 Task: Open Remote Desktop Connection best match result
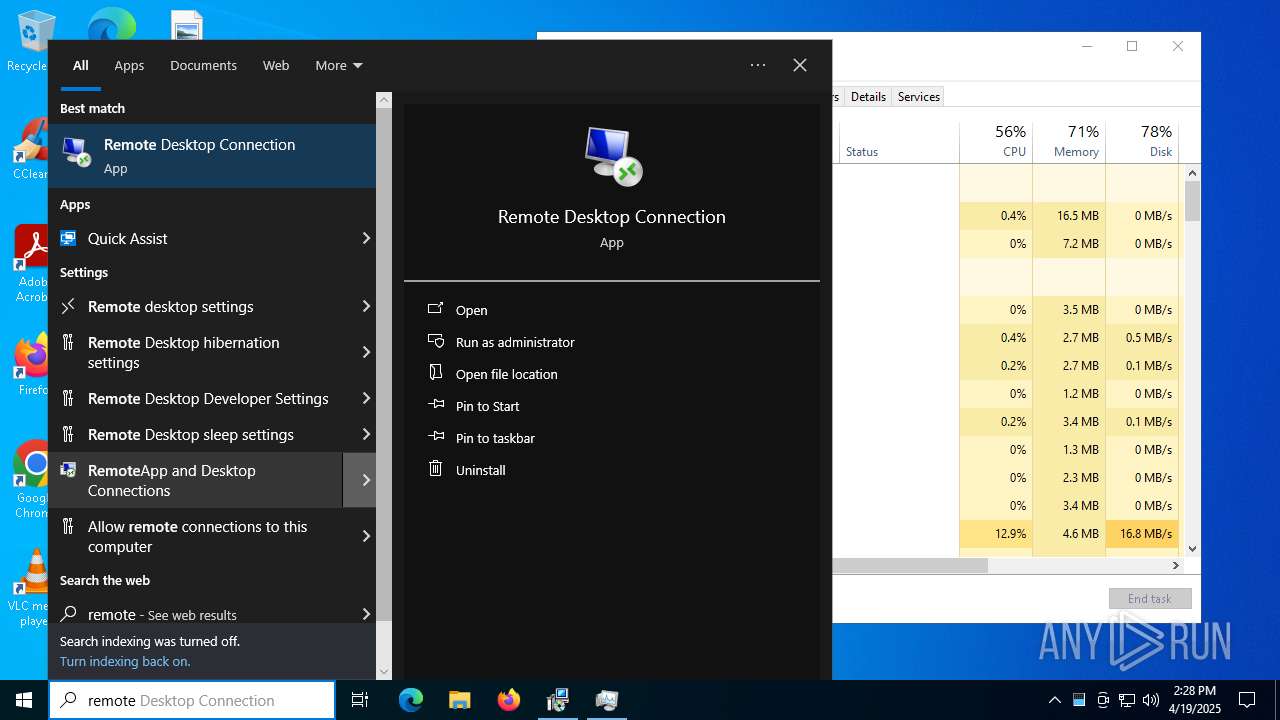[x=212, y=155]
